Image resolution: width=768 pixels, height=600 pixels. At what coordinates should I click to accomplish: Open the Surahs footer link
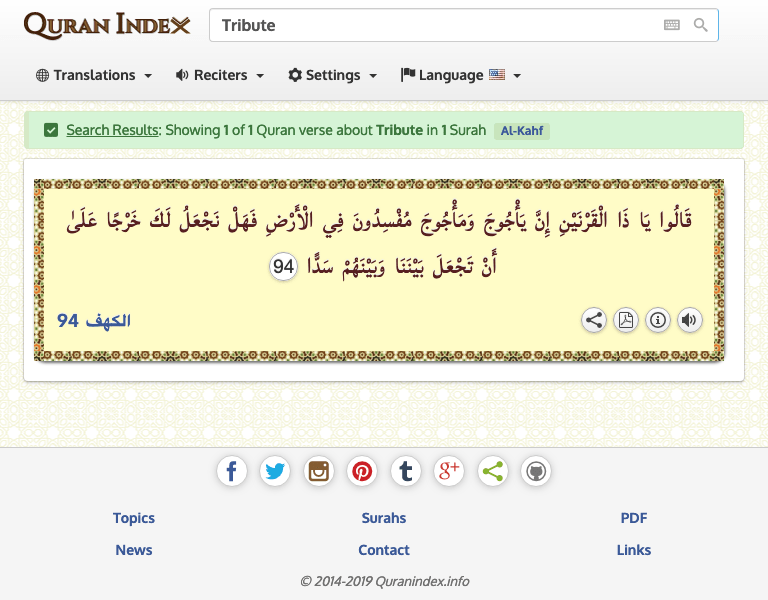tap(384, 518)
